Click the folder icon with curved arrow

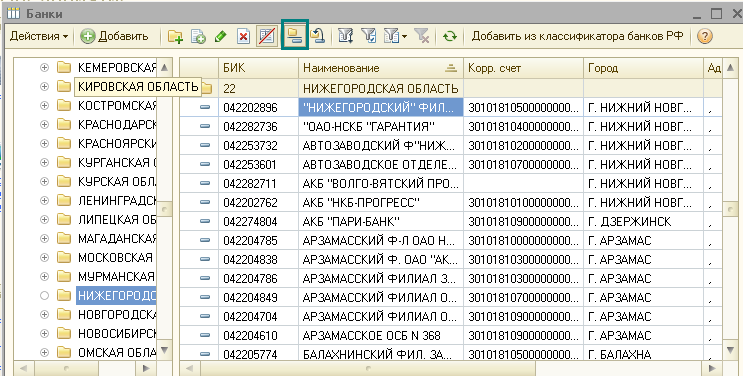tap(317, 37)
